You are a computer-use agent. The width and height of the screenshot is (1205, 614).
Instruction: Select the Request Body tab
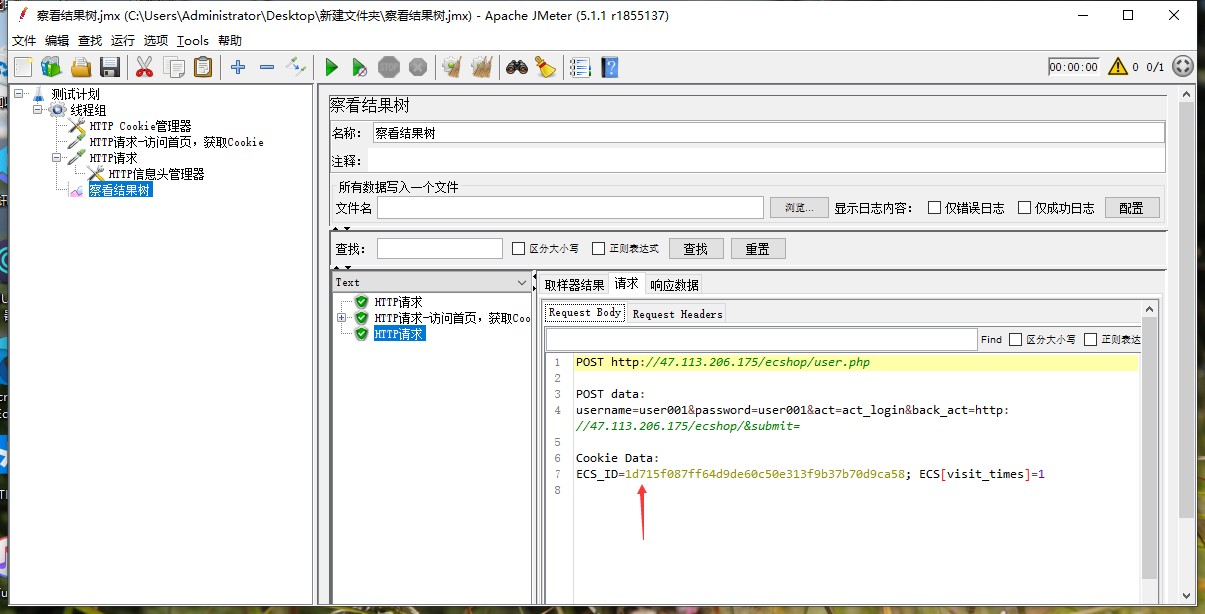tap(585, 313)
